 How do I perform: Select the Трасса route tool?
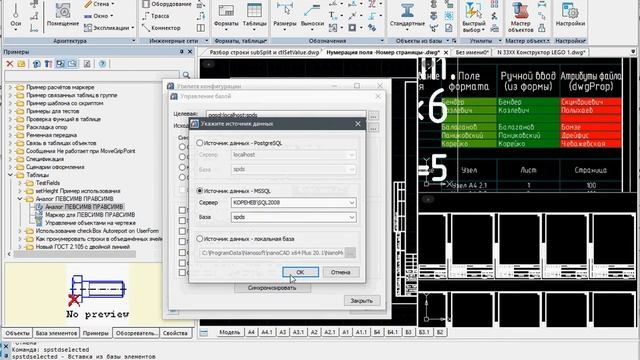pyautogui.click(x=156, y=16)
